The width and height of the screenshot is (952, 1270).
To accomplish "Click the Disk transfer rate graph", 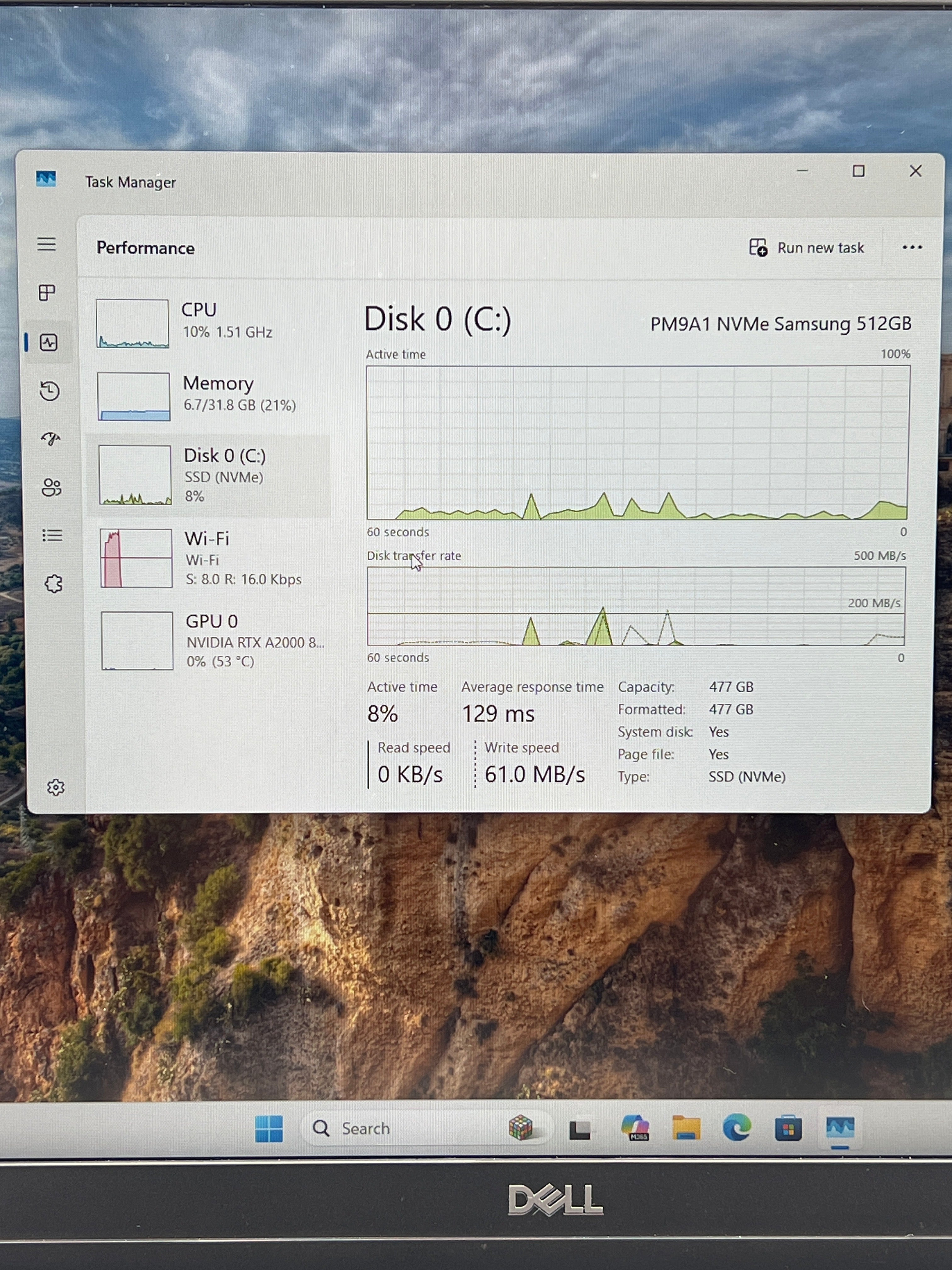I will click(x=636, y=606).
